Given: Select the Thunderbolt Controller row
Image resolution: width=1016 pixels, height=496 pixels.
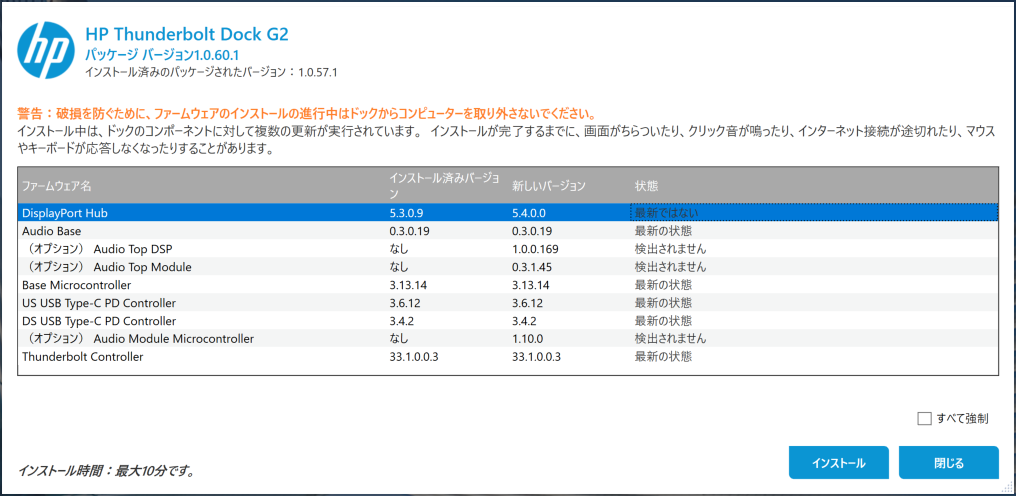Looking at the screenshot, I should pyautogui.click(x=507, y=357).
